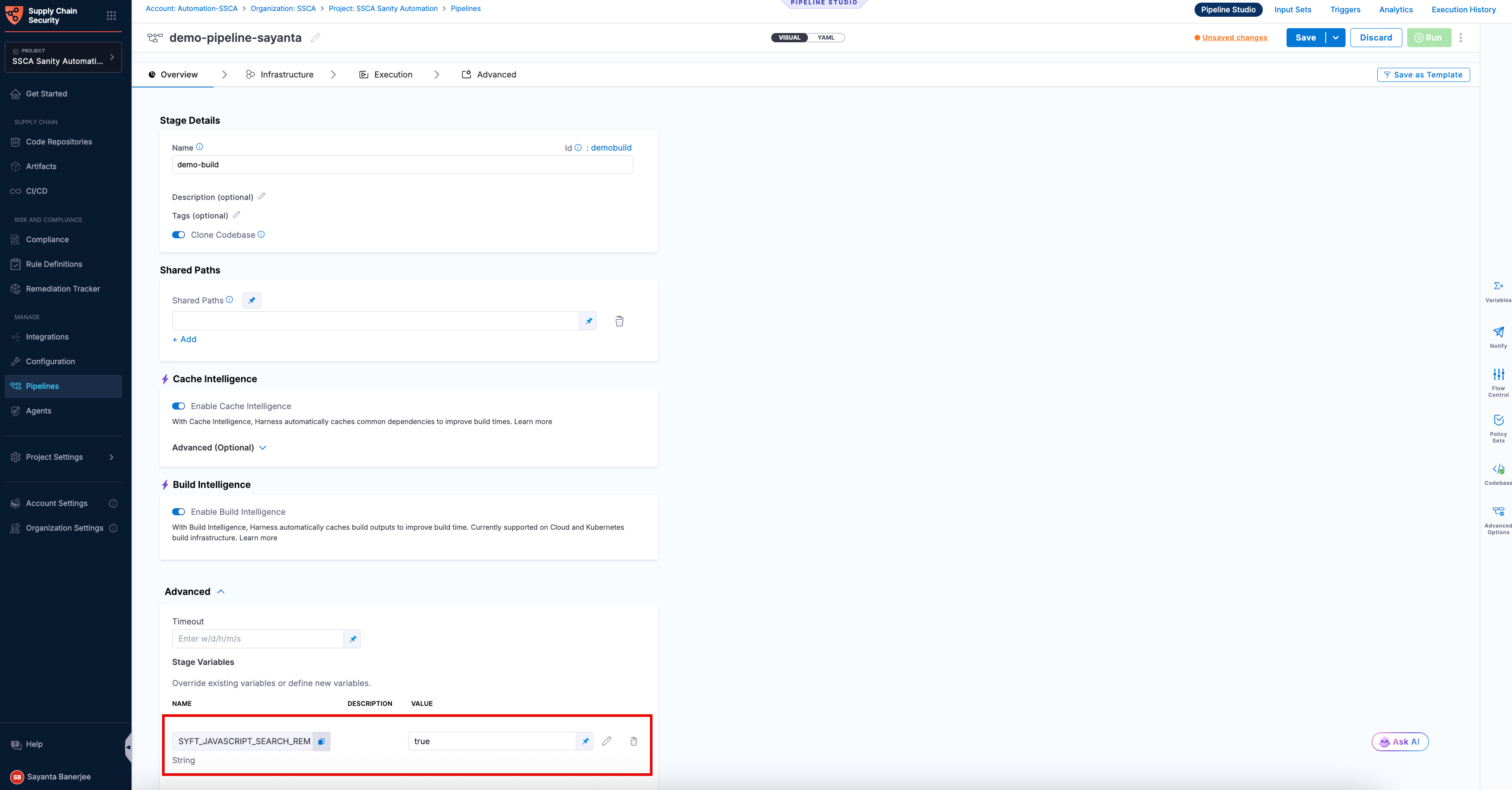Open the Infrastructure stage tab
This screenshot has width=1512, height=790.
click(280, 74)
